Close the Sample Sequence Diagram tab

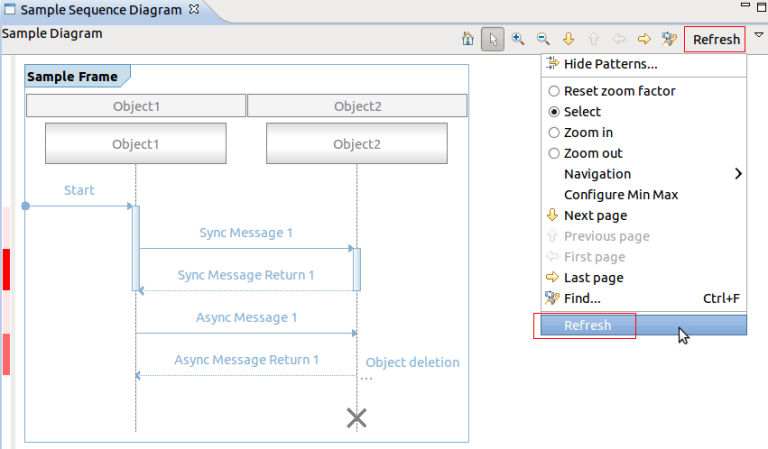click(194, 10)
